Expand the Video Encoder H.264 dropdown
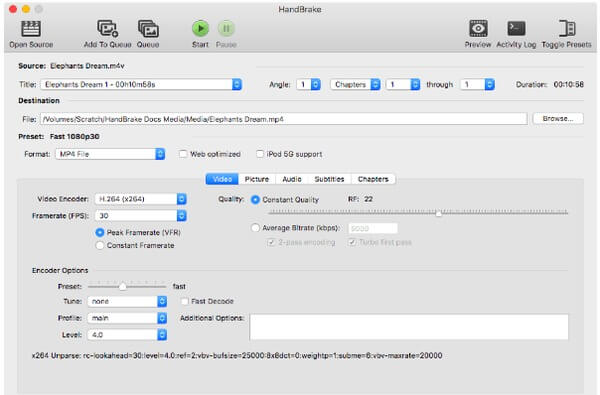This screenshot has height=395, width=600. pyautogui.click(x=140, y=199)
